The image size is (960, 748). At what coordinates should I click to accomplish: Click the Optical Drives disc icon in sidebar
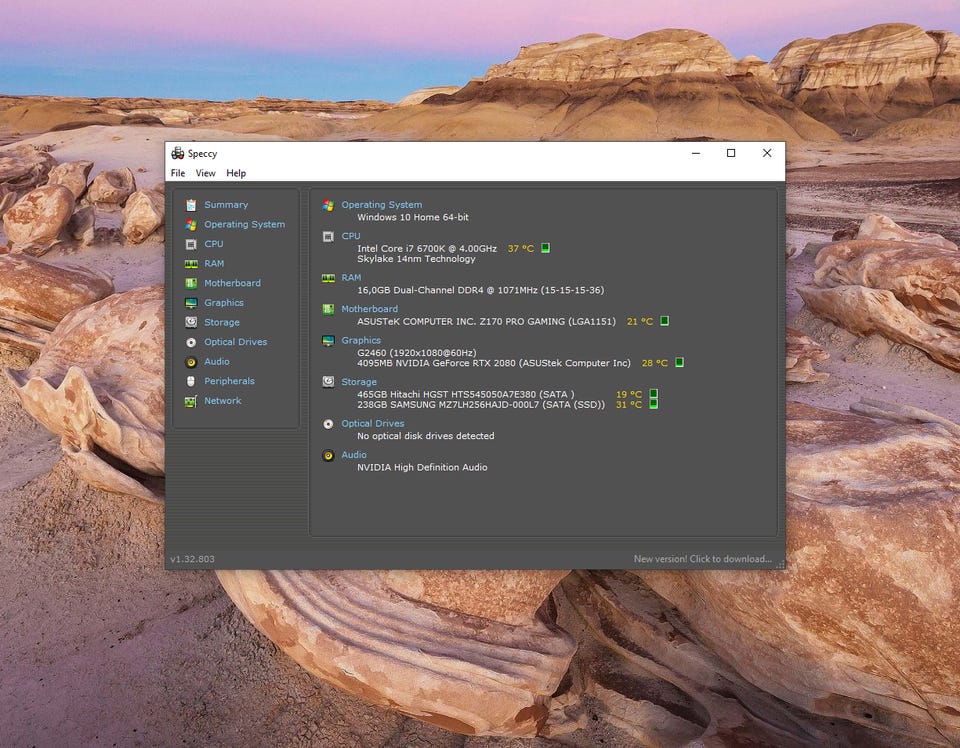[x=191, y=342]
